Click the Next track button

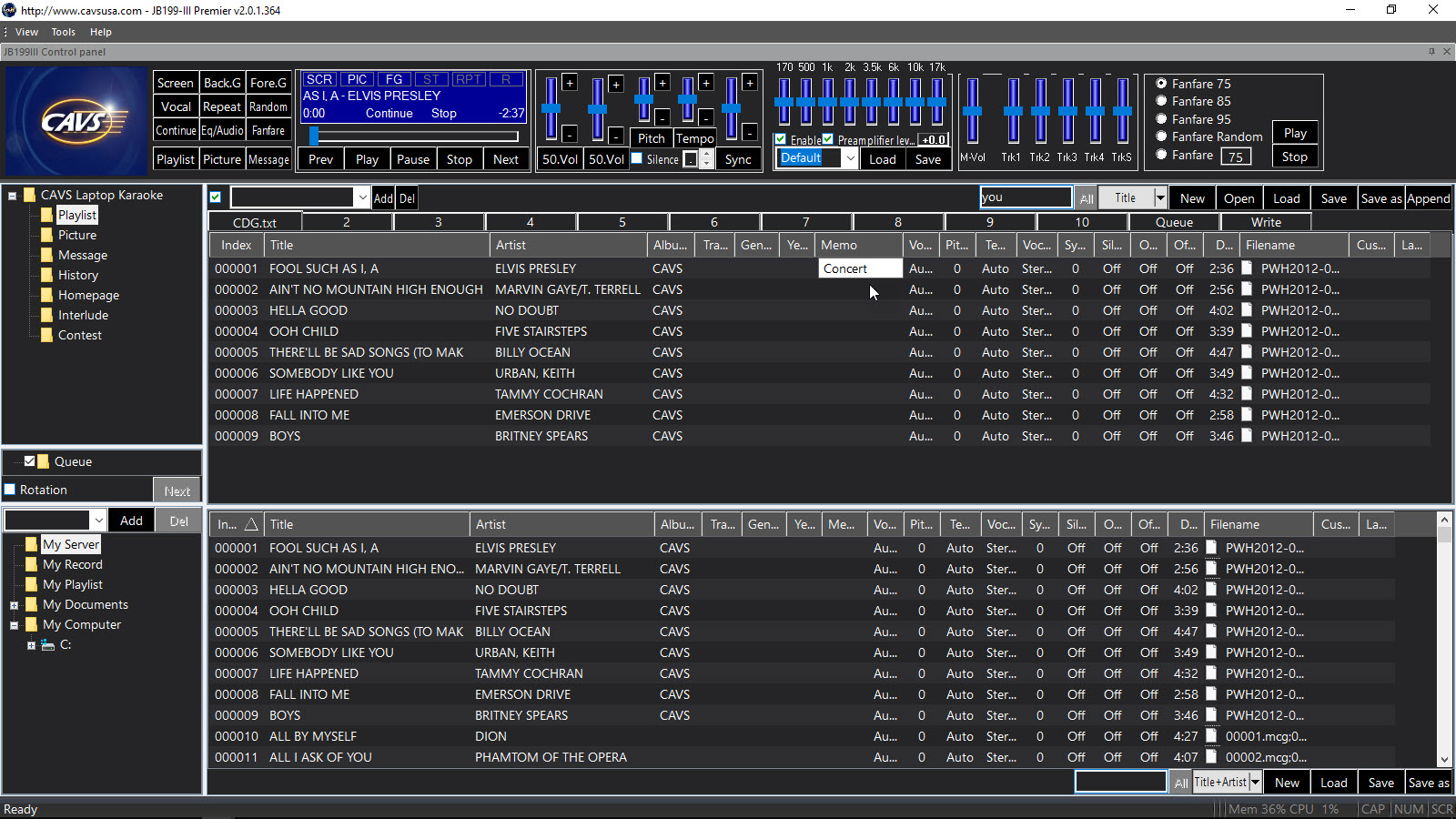click(506, 159)
